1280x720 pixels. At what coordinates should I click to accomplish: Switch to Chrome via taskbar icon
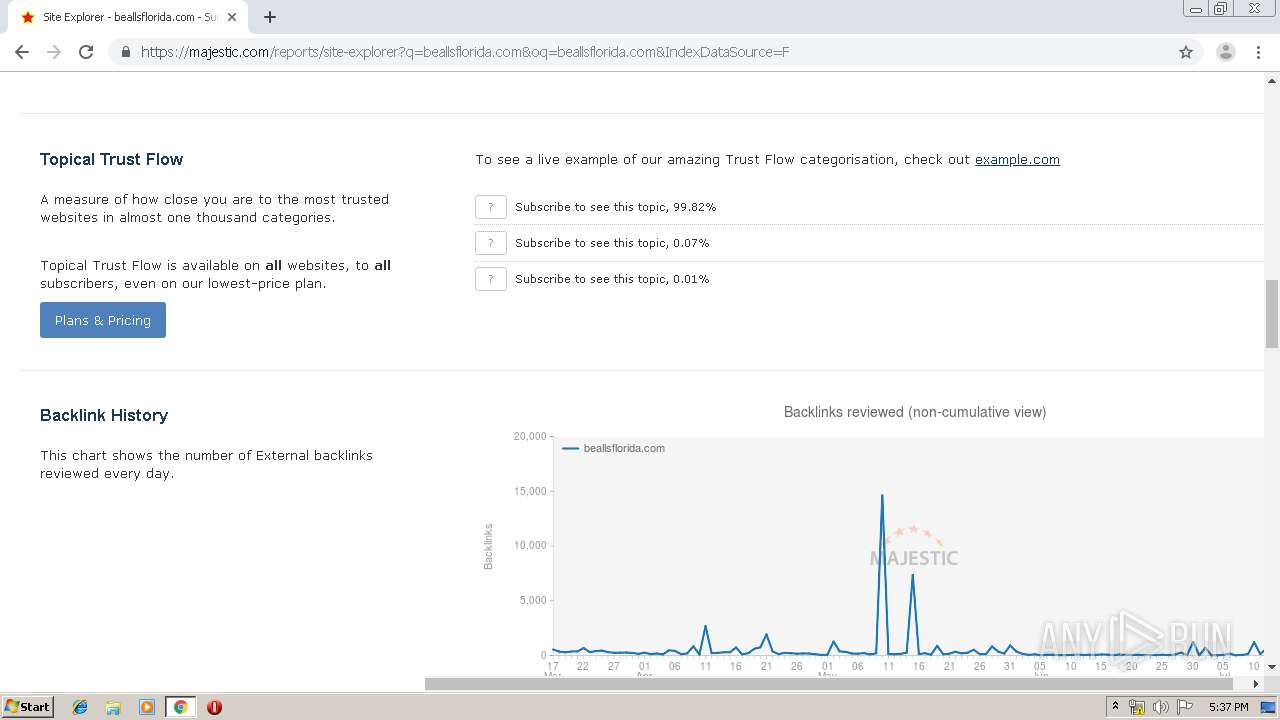point(181,707)
